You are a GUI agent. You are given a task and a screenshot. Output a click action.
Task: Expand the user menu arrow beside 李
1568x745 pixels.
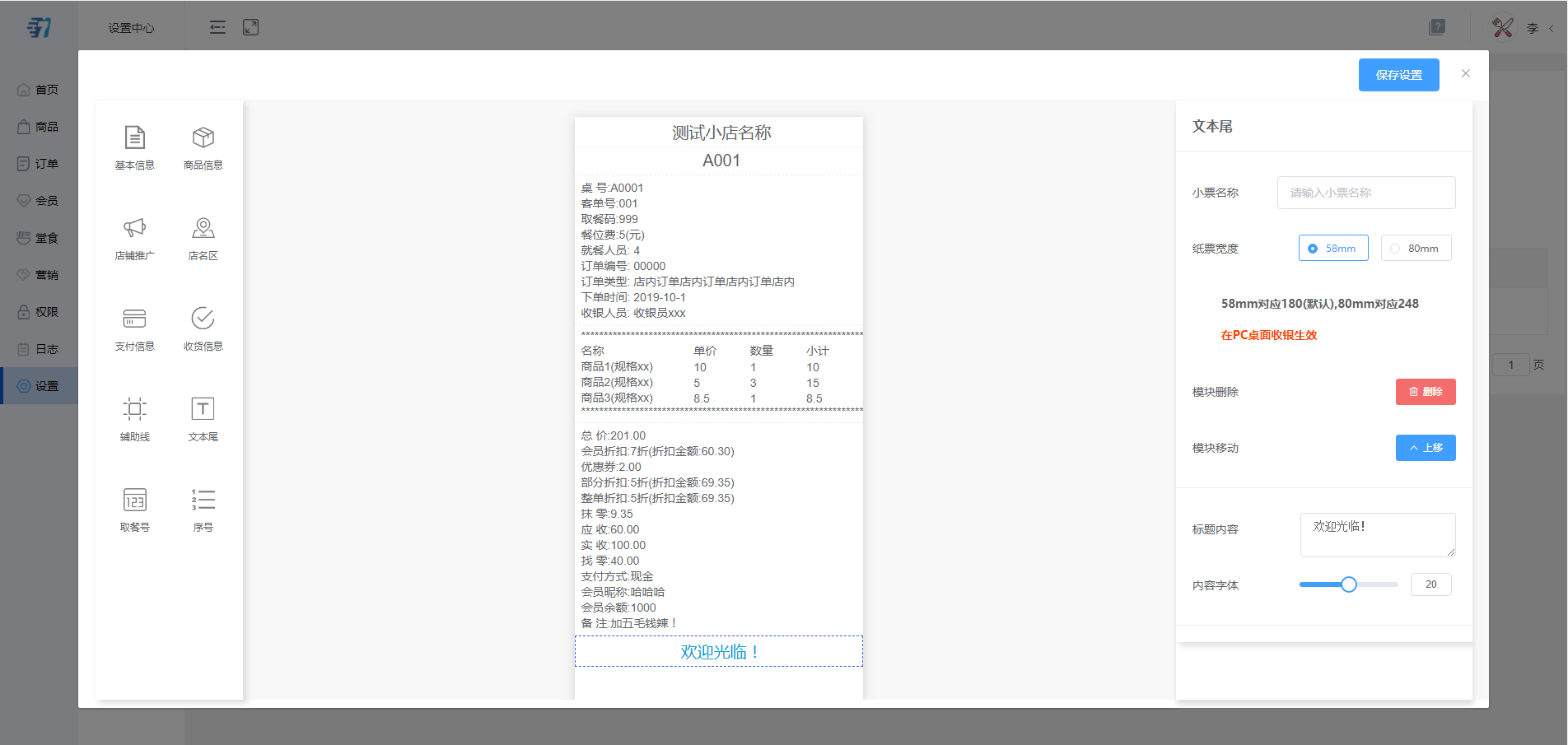[1552, 28]
